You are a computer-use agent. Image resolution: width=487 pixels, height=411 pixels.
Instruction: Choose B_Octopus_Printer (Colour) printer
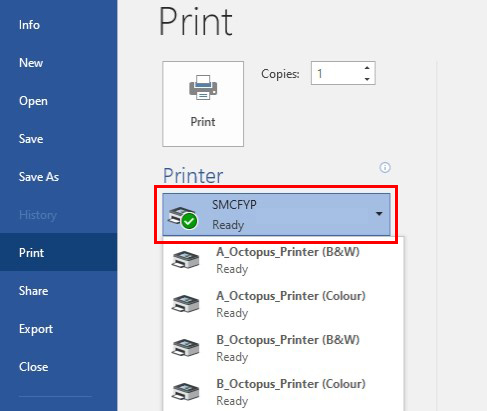(283, 392)
